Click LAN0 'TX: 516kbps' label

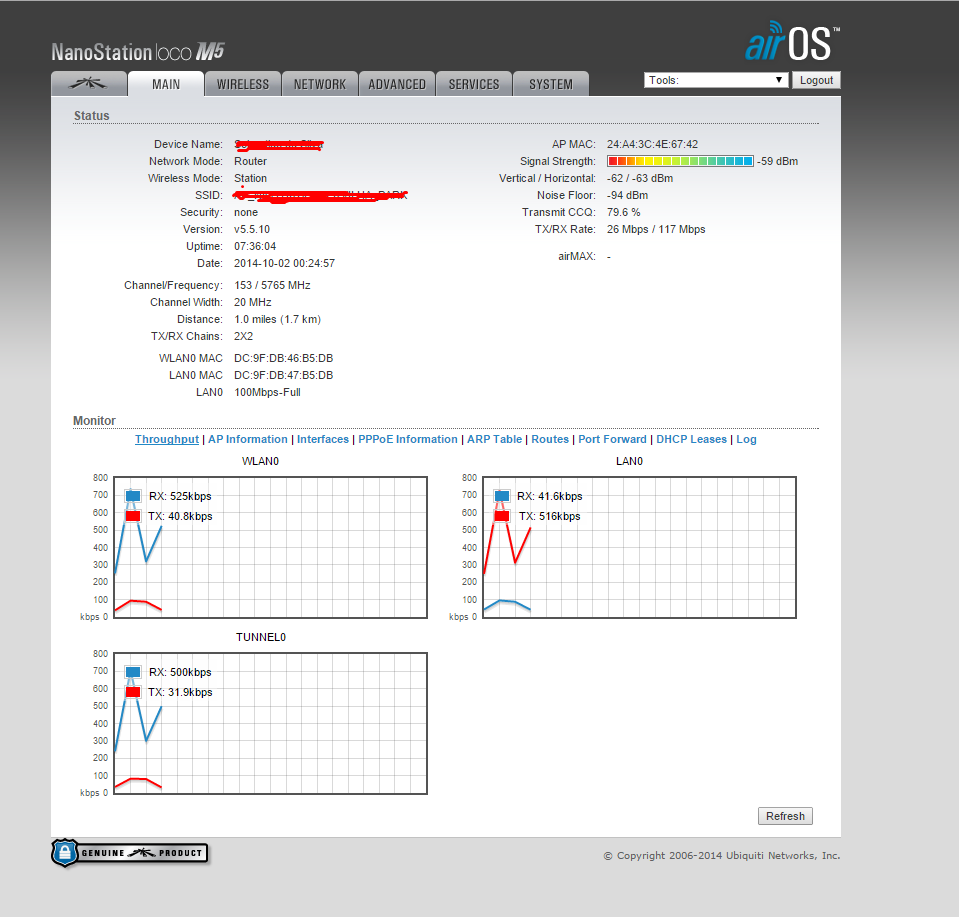point(549,516)
